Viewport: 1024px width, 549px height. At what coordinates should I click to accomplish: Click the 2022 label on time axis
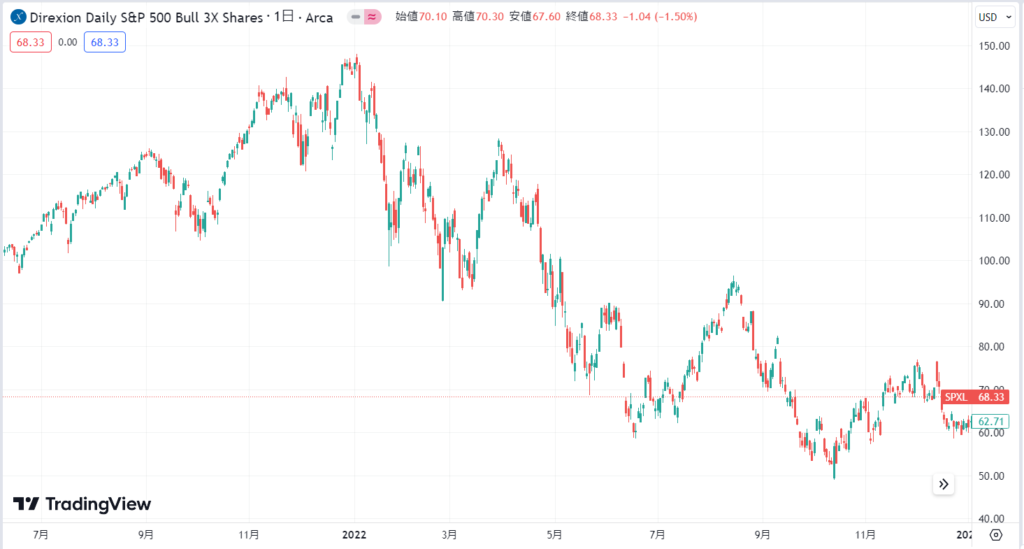pos(355,535)
